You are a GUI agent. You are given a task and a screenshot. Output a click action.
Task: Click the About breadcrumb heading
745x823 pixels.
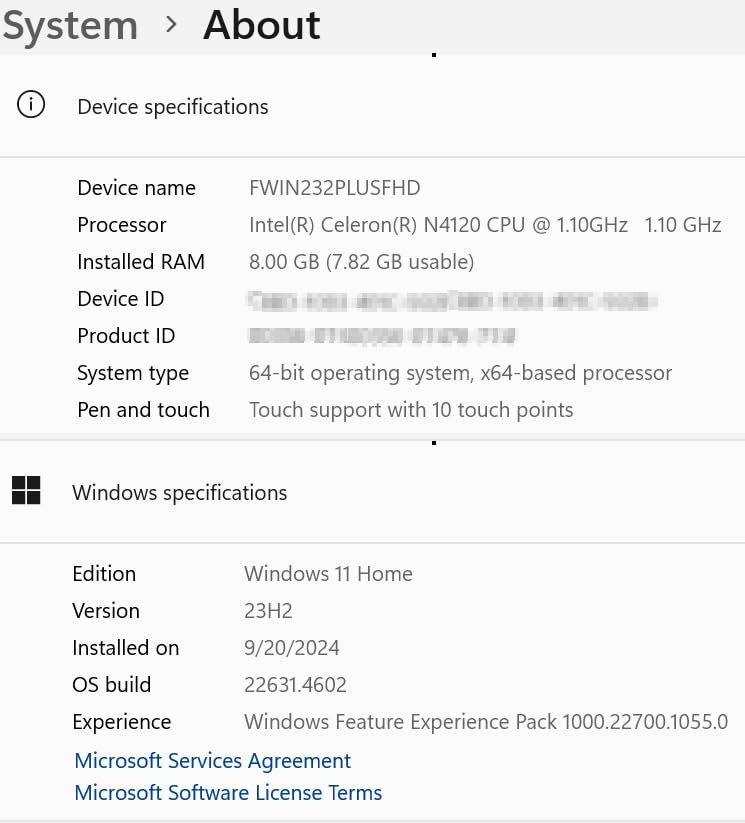pyautogui.click(x=261, y=25)
